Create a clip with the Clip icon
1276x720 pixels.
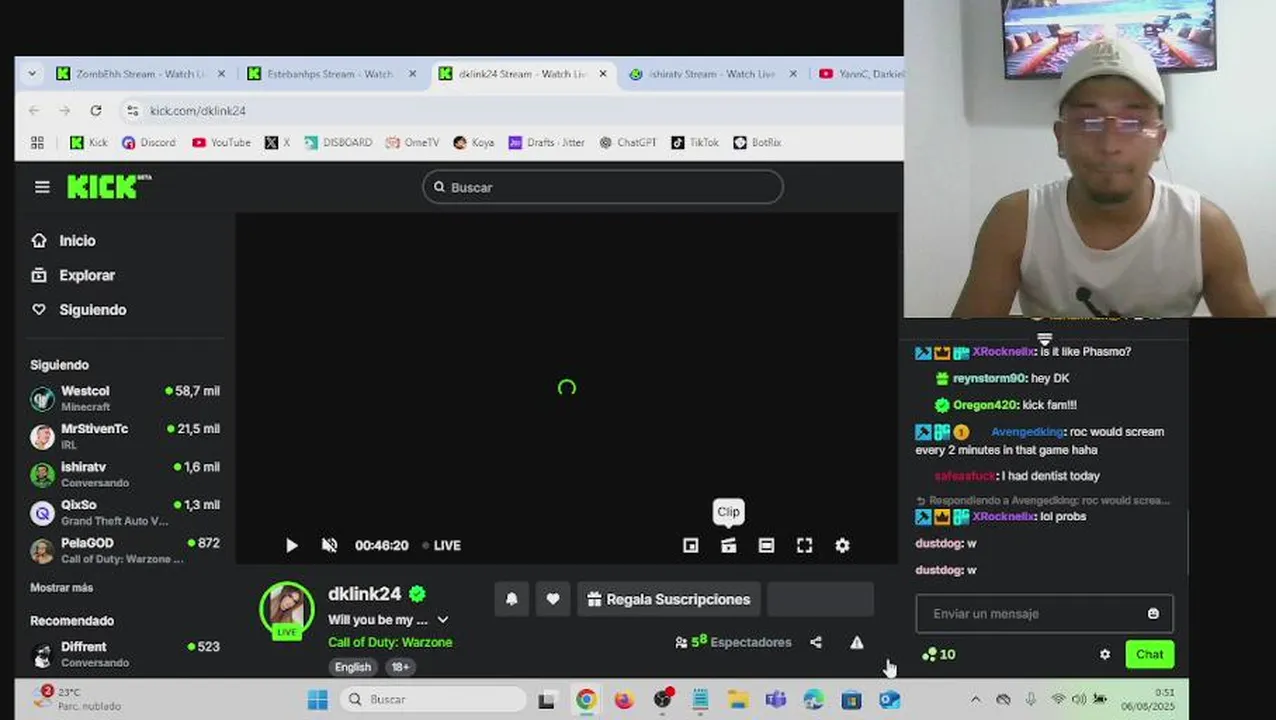728,545
